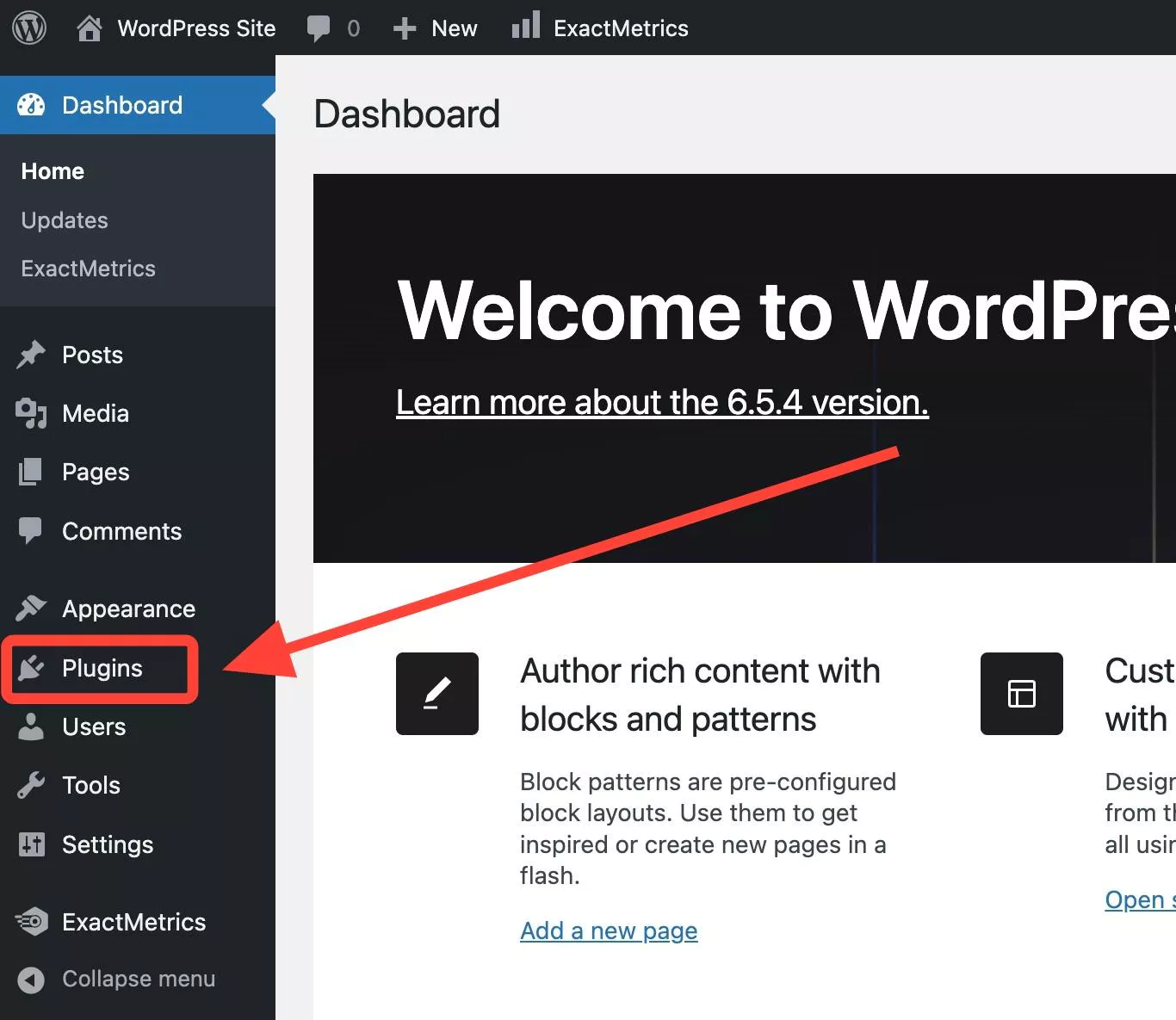The height and width of the screenshot is (1020, 1176).
Task: Click Author rich content with blocks heading
Action: pos(700,695)
